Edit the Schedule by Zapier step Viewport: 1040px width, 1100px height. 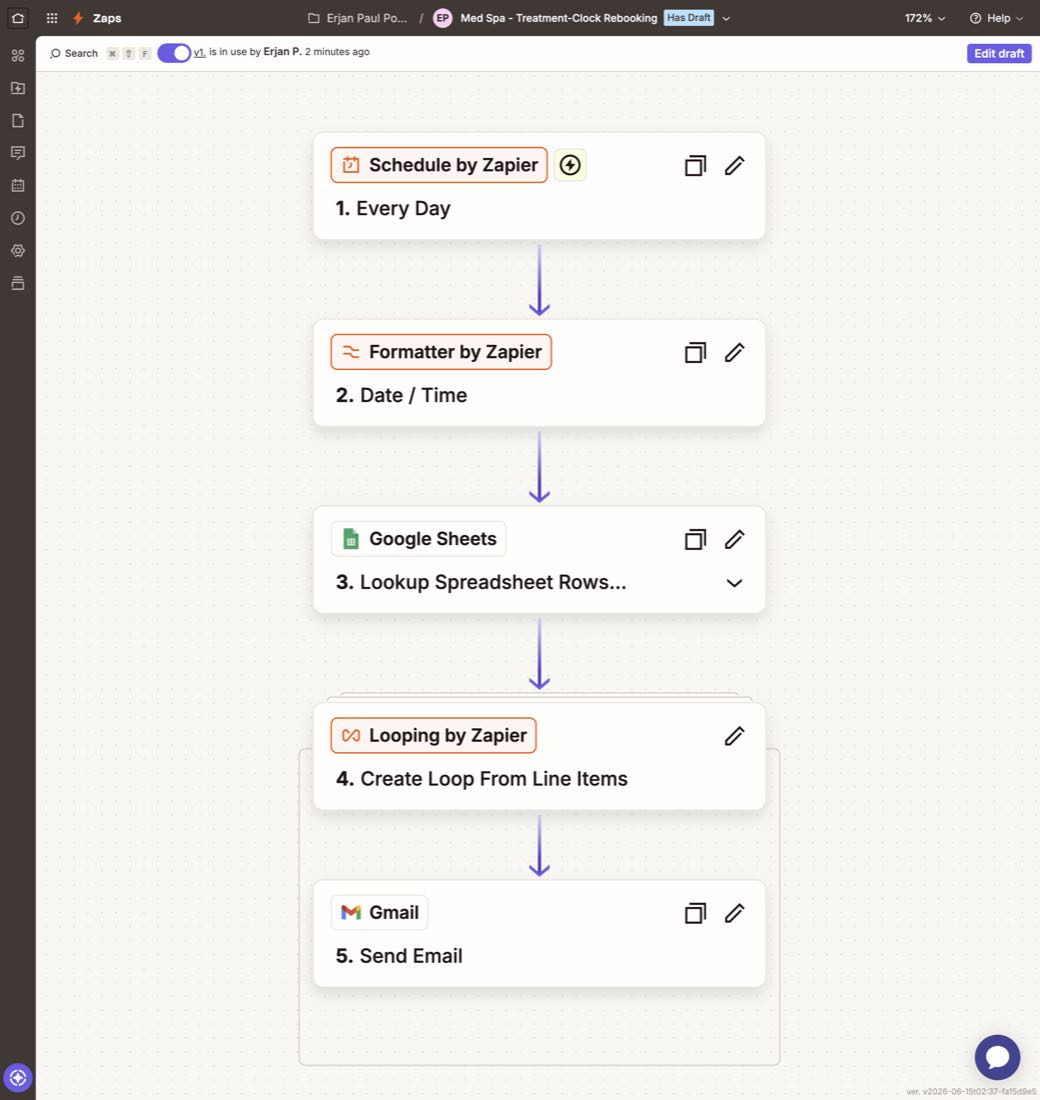(735, 166)
